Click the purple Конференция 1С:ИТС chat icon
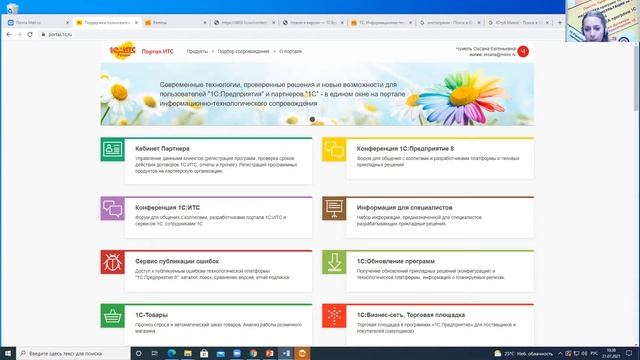The image size is (640, 360). pyautogui.click(x=112, y=208)
